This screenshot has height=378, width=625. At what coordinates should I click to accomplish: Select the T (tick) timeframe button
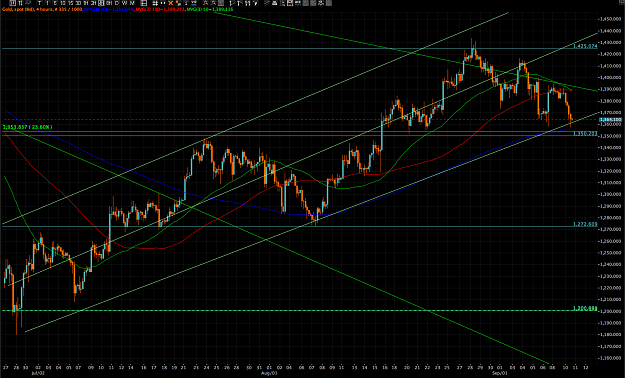[x=39, y=3]
